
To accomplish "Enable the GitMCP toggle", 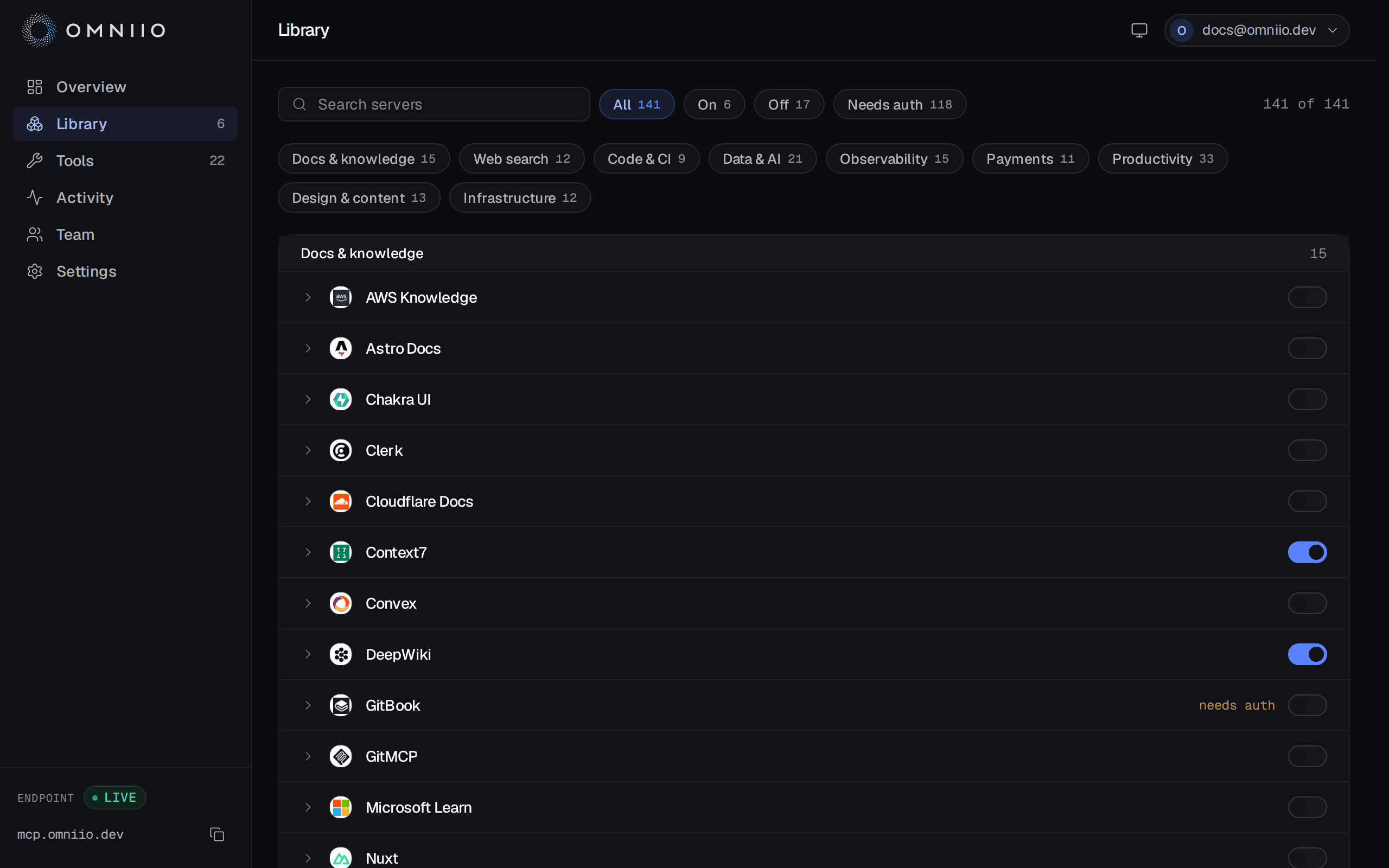I will [x=1307, y=757].
